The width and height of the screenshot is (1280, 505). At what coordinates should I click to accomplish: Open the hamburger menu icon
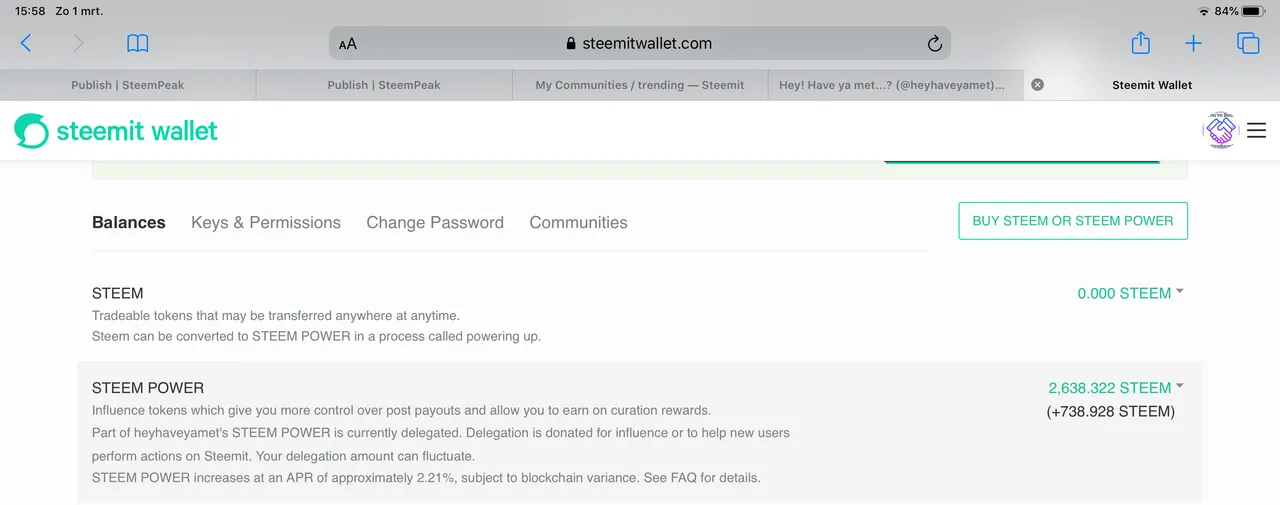[1256, 130]
